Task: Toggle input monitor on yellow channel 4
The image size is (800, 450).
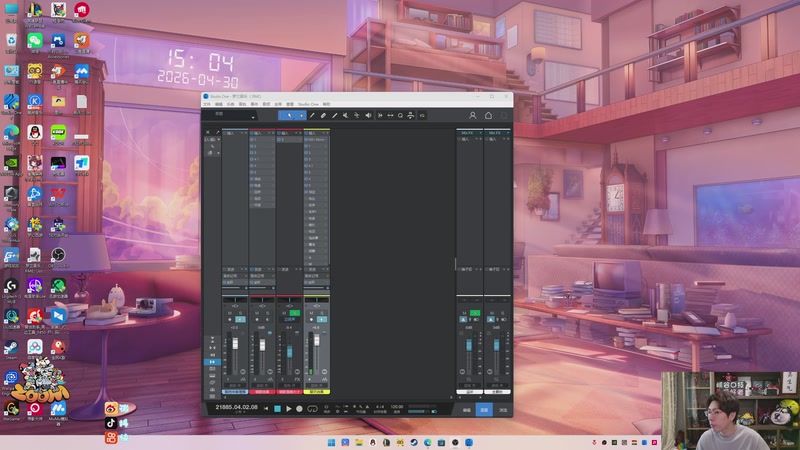Action: coord(322,319)
